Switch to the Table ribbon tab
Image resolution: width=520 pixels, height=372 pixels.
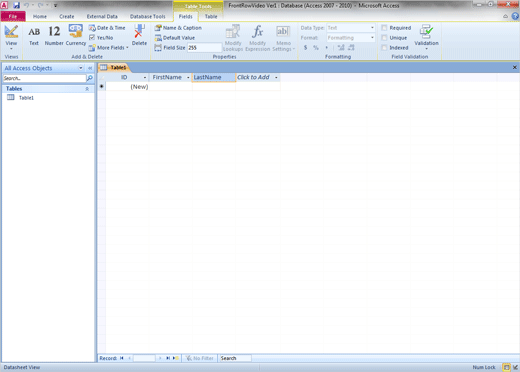point(211,16)
